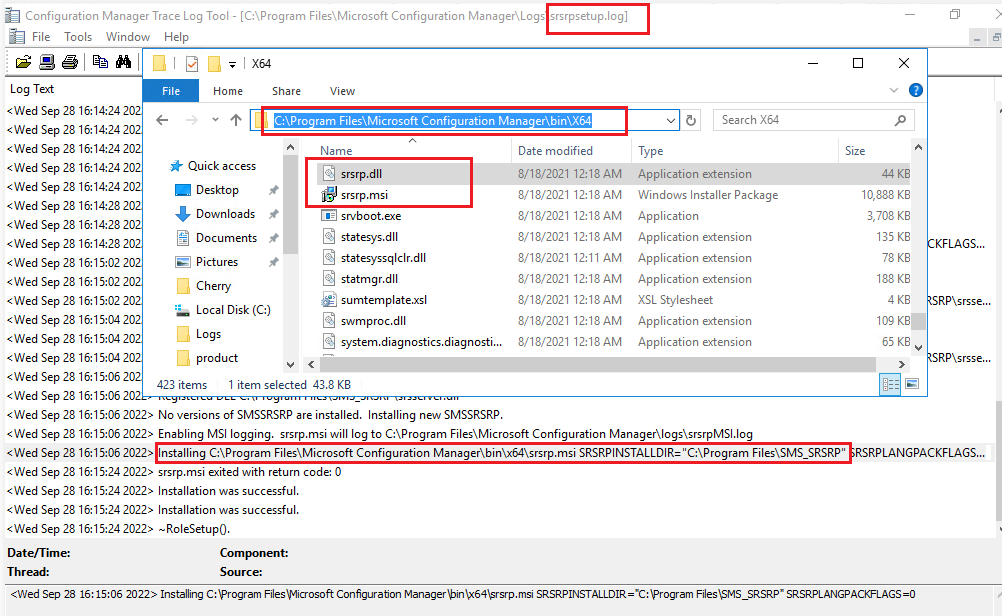This screenshot has height=616, width=1002.
Task: Select the 'No versions of SMSSRSRP are installed' log line
Action: 330,415
